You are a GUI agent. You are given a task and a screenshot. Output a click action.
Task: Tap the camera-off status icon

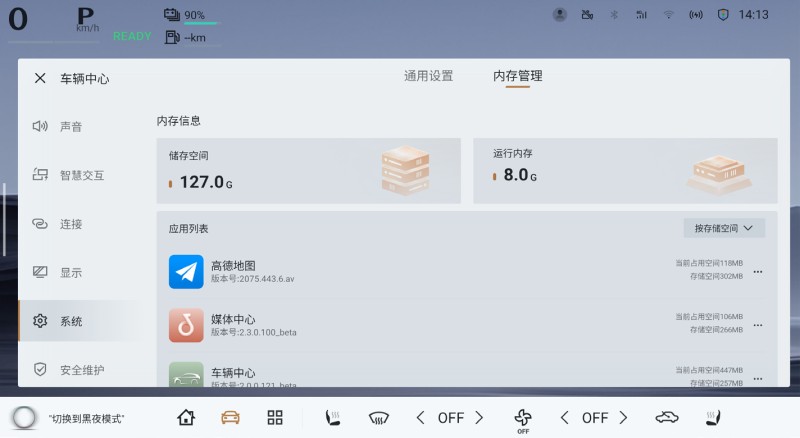587,15
